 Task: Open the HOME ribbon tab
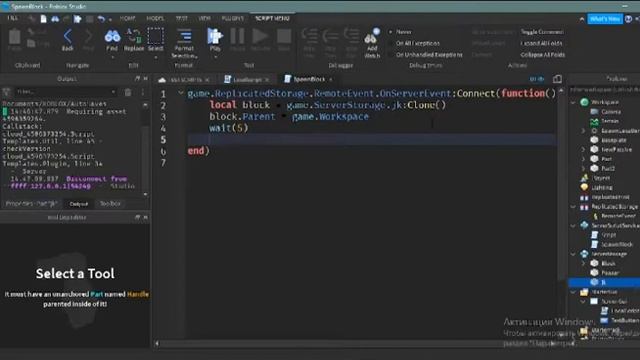coord(127,19)
